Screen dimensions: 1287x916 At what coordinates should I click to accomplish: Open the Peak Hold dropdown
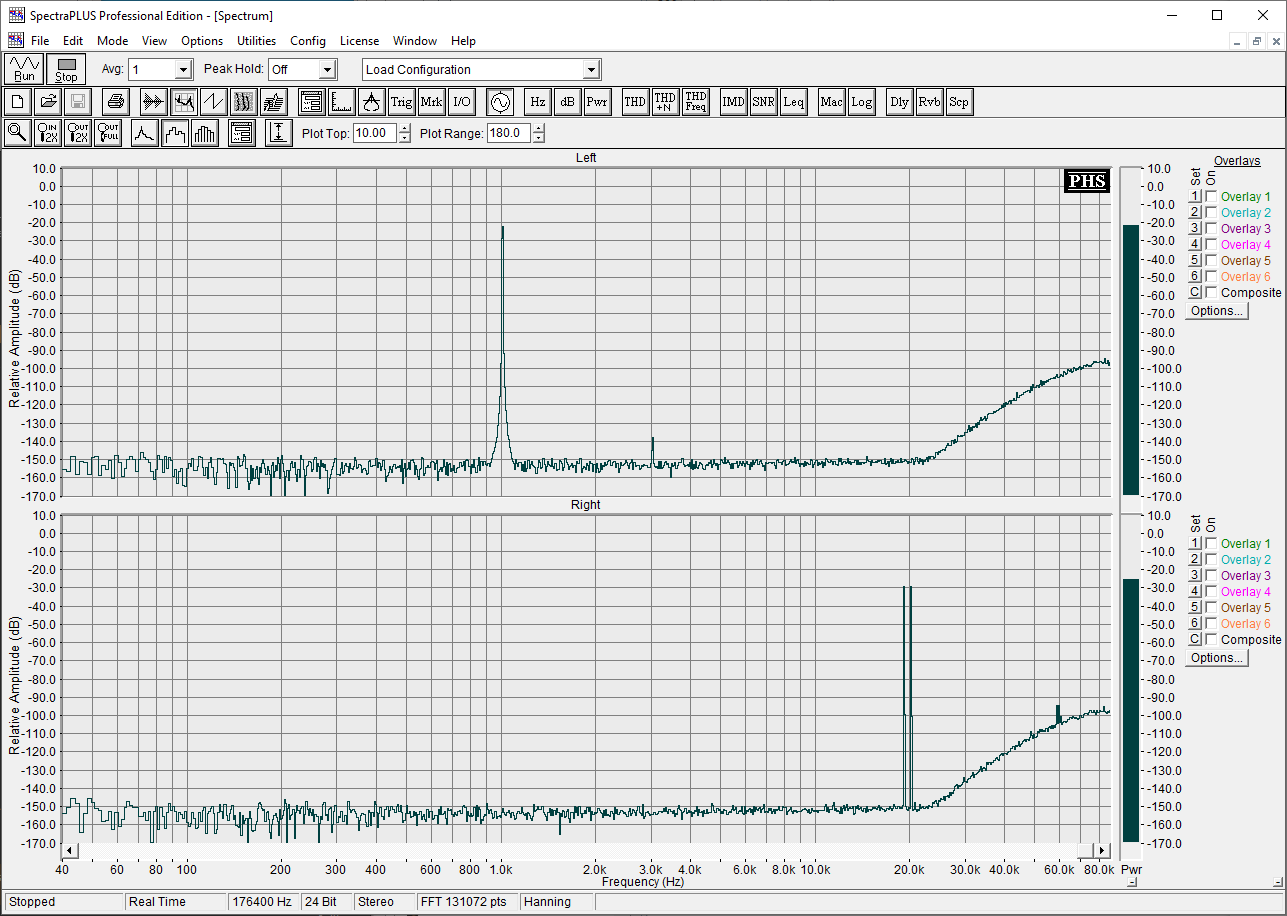pyautogui.click(x=327, y=70)
